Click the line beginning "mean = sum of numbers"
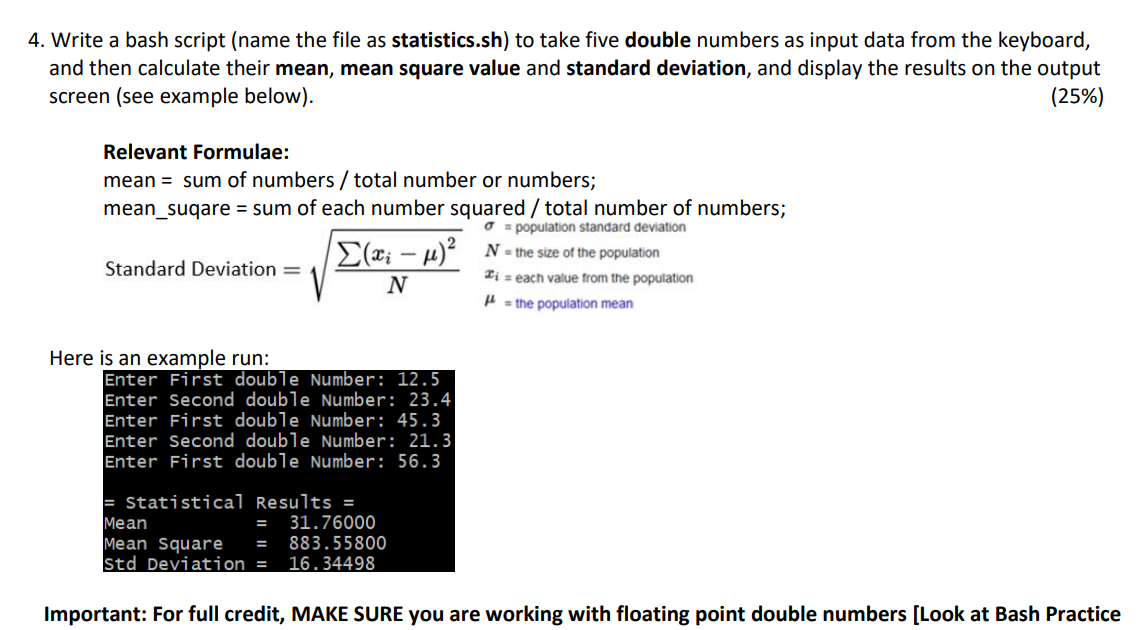The height and width of the screenshot is (630, 1147). (x=350, y=180)
